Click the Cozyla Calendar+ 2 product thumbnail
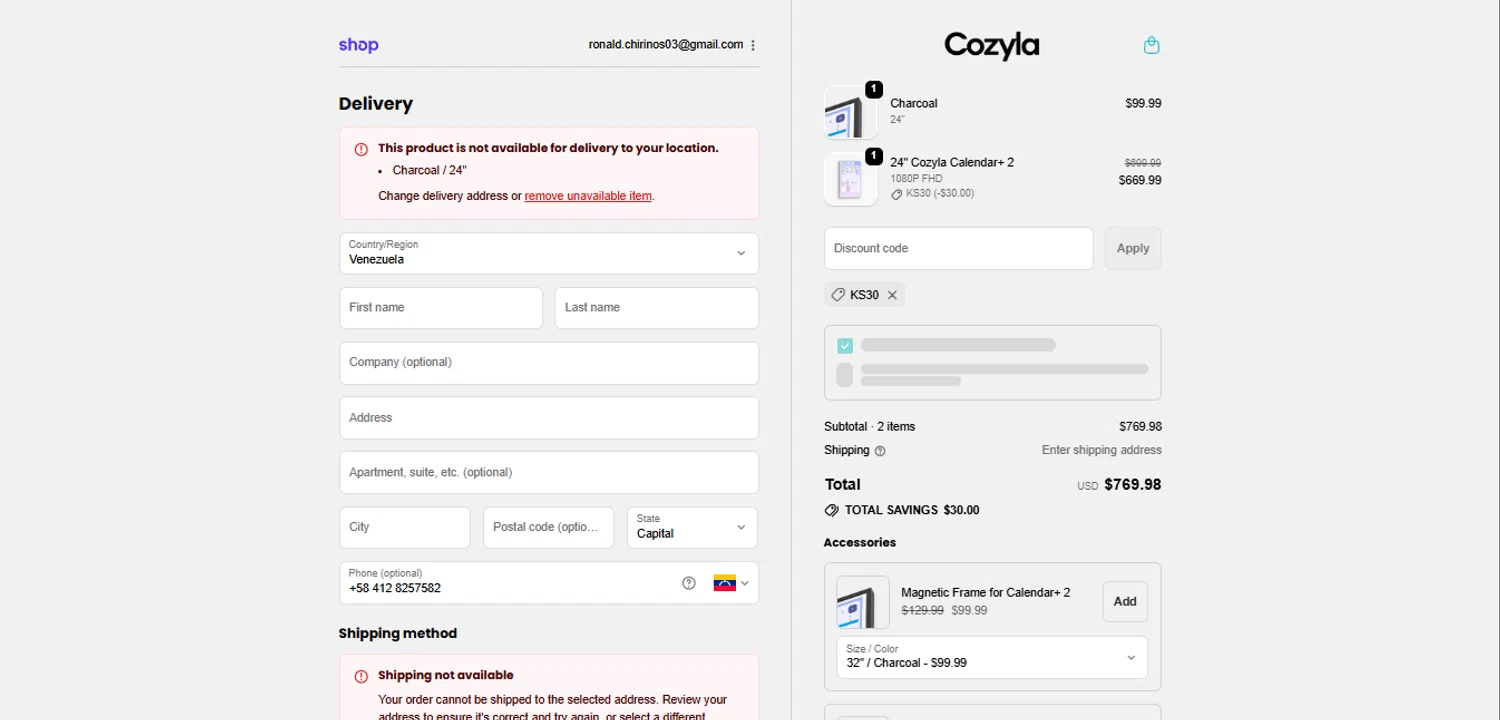 [850, 179]
